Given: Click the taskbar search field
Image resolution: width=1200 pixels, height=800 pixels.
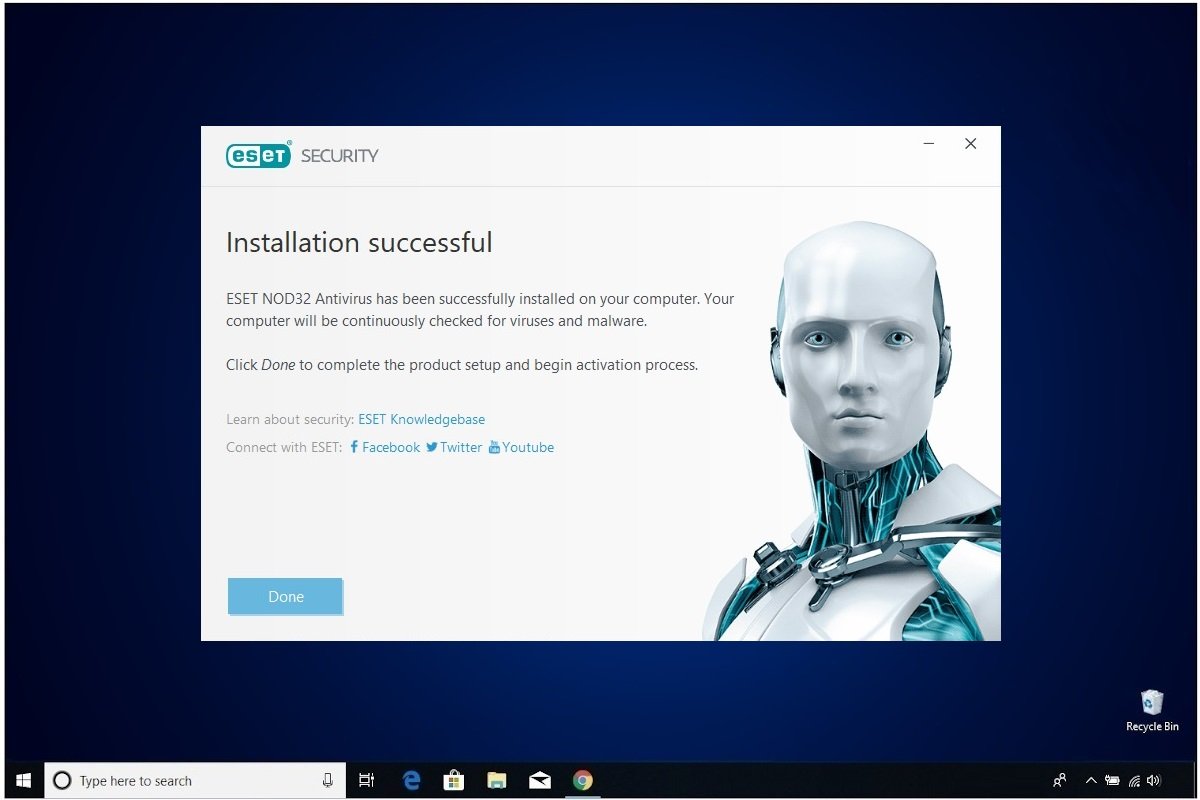Looking at the screenshot, I should pos(195,781).
